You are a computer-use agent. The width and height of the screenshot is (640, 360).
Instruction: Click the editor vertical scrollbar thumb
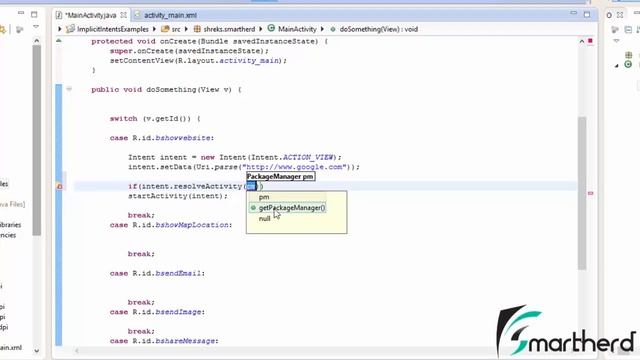pos(582,193)
